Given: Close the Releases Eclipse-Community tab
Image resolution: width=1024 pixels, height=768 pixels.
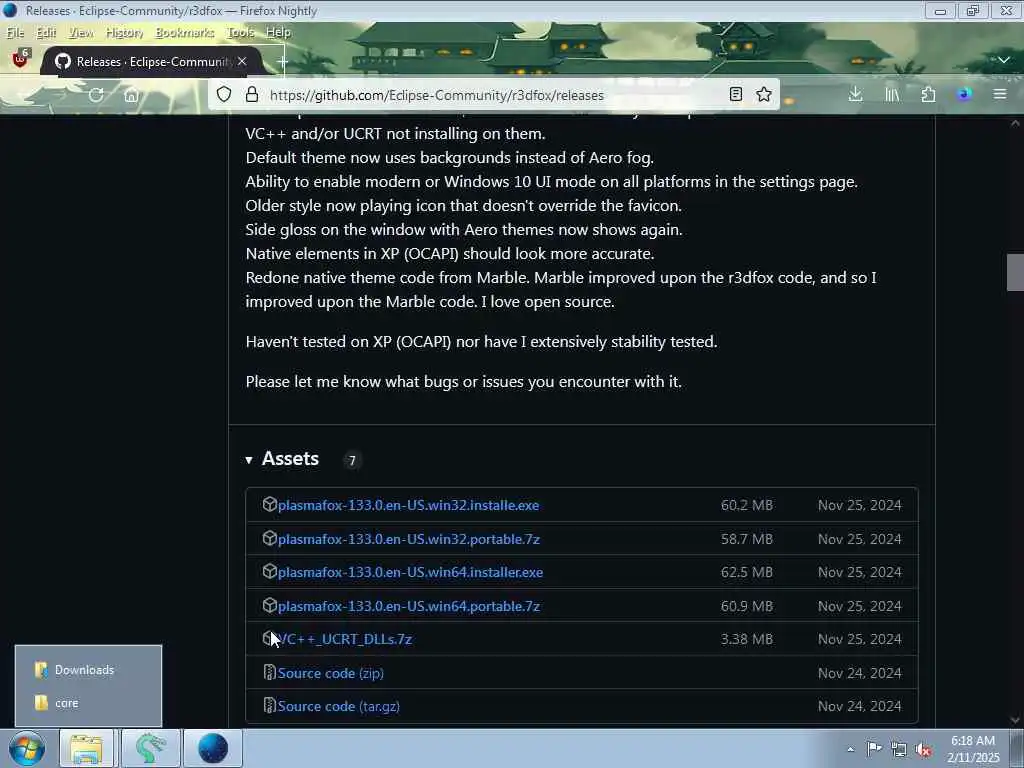Looking at the screenshot, I should pos(242,61).
